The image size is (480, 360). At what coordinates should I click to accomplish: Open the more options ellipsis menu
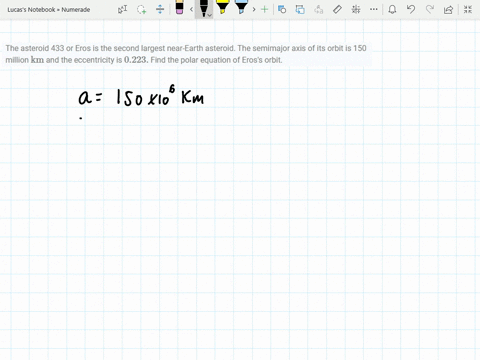pyautogui.click(x=374, y=9)
